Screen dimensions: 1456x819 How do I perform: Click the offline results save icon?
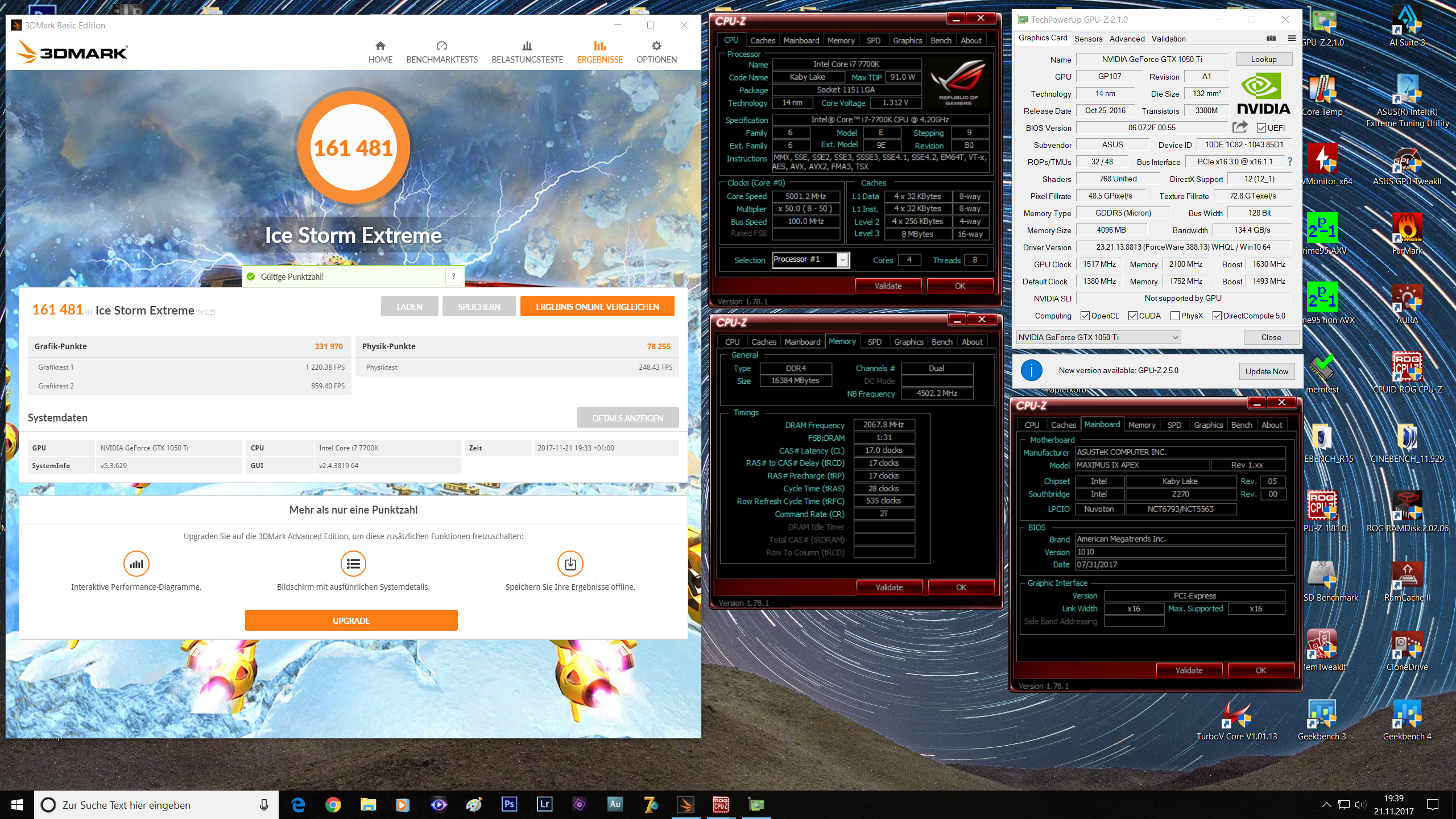pyautogui.click(x=570, y=564)
